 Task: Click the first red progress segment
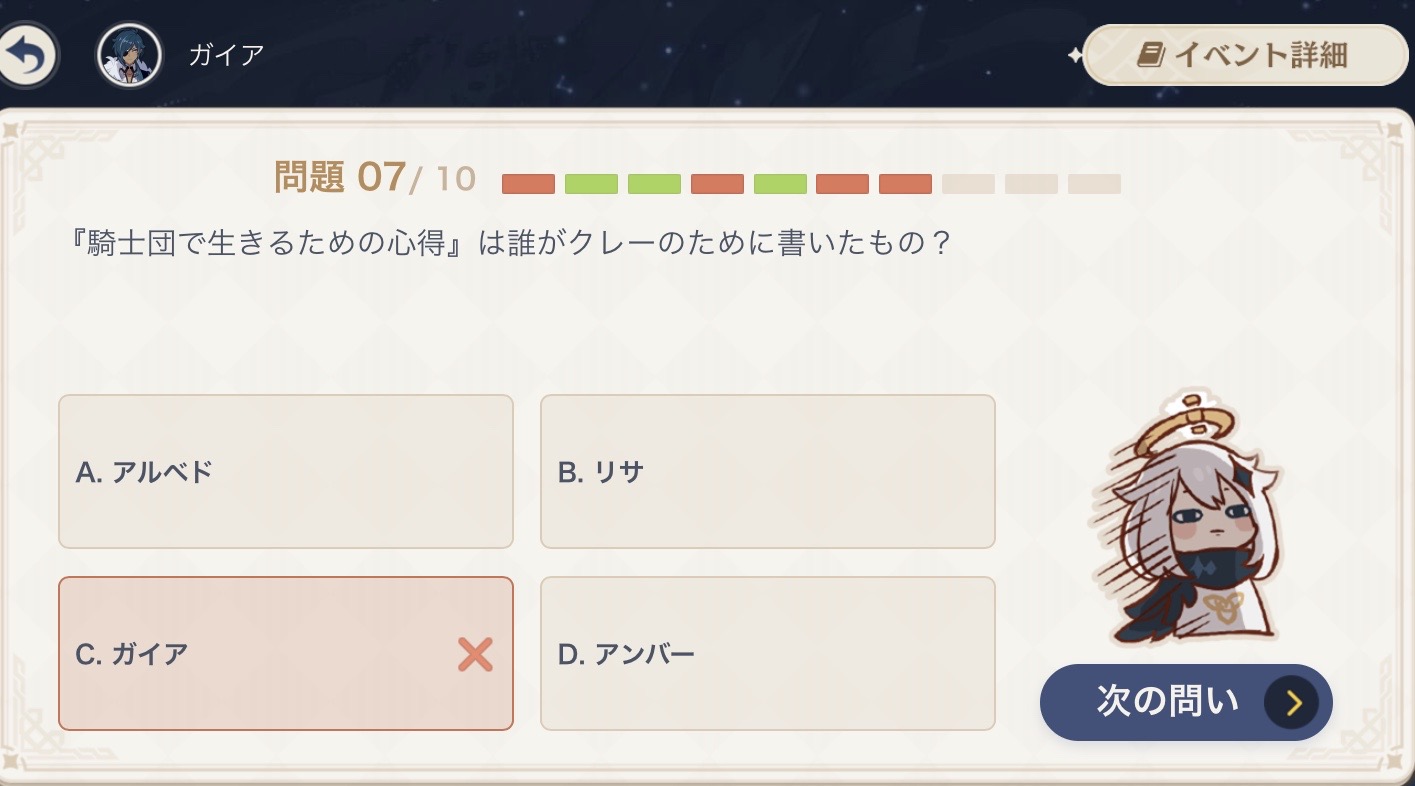click(x=528, y=184)
